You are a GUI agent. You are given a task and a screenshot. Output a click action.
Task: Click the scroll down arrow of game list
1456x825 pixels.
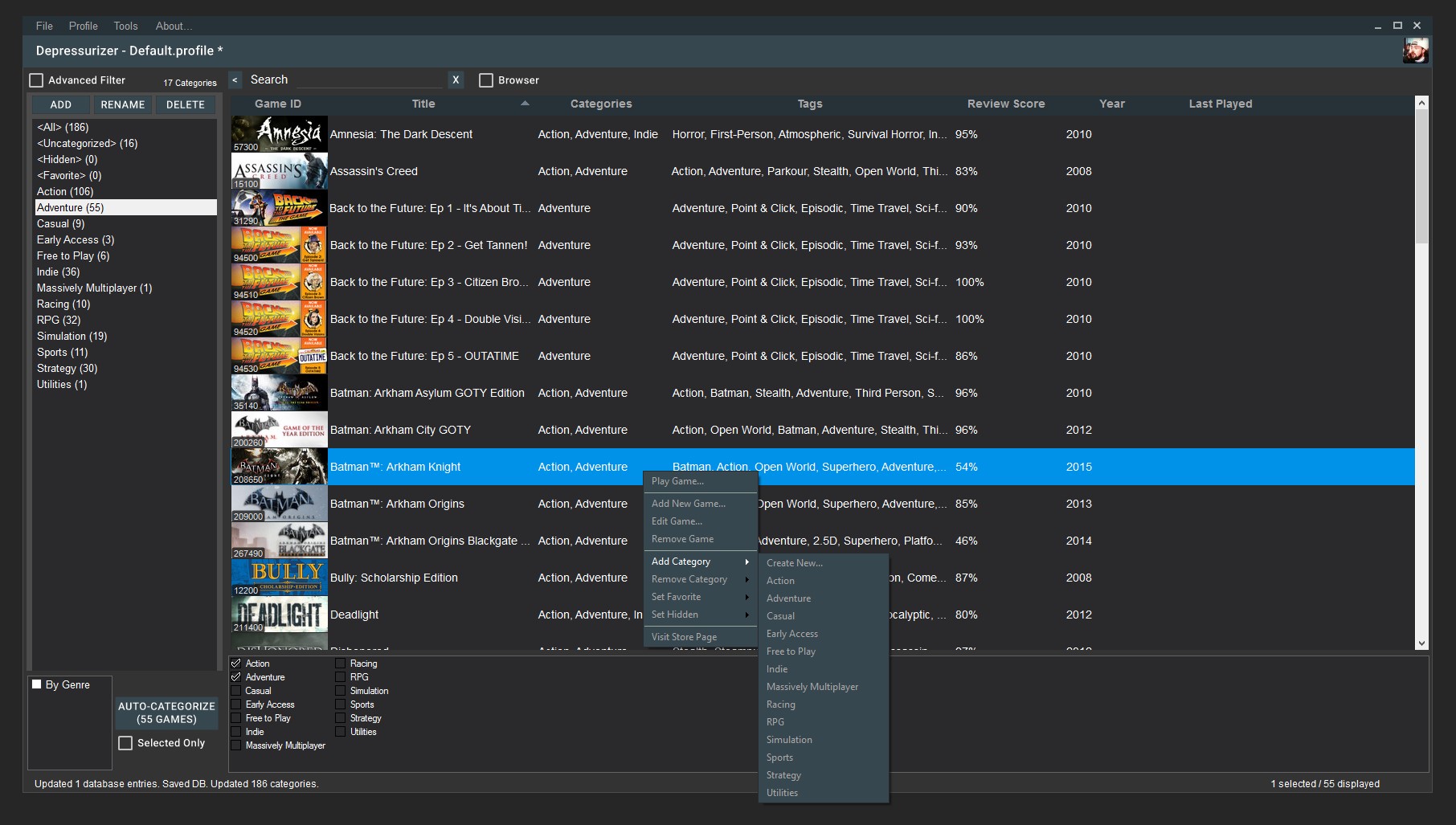coord(1421,643)
